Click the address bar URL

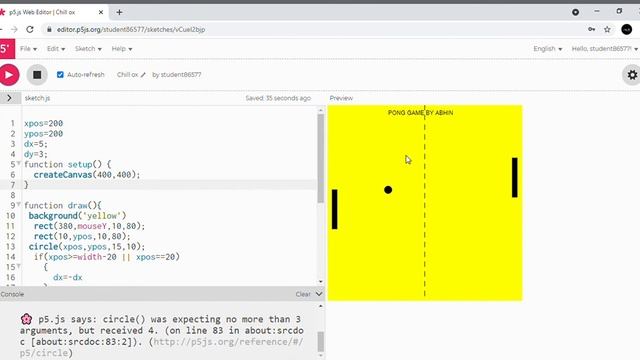[131, 29]
